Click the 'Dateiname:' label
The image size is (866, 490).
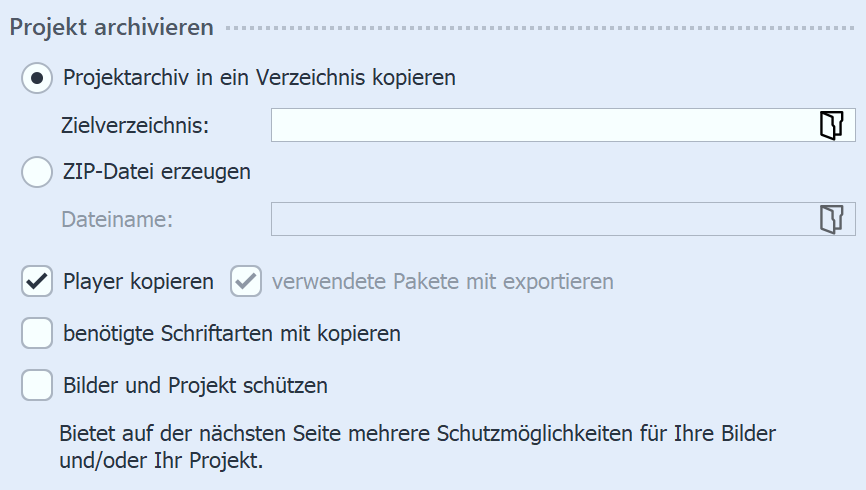[x=117, y=220]
